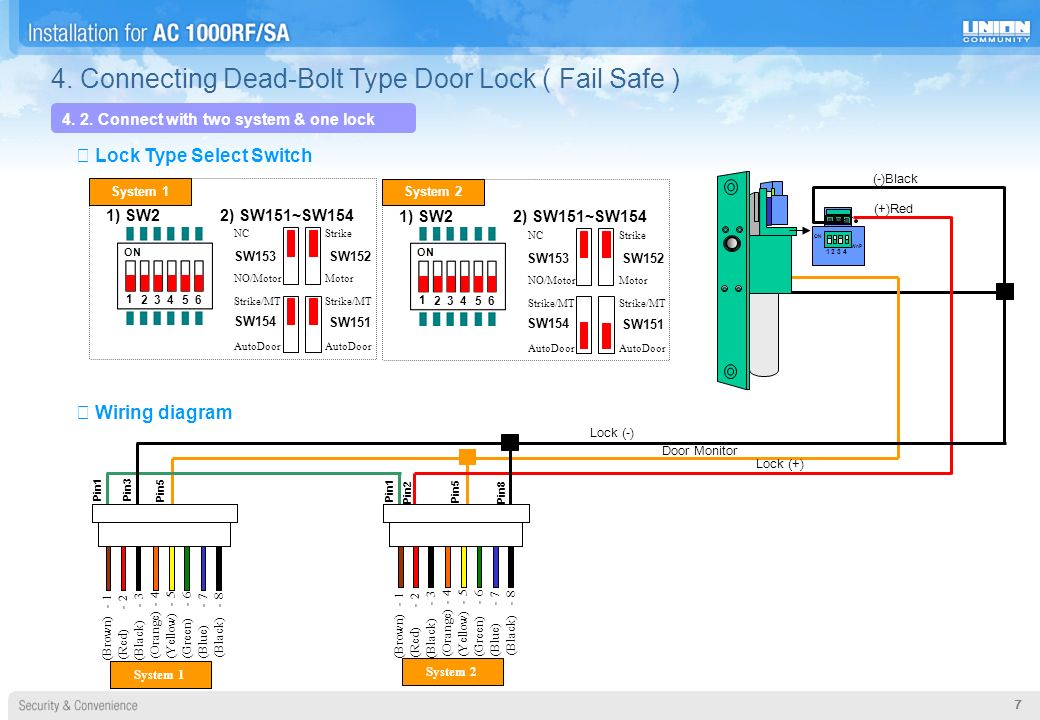1040x720 pixels.
Task: Click the Pin5 label on System 2 connector
Action: [x=455, y=492]
